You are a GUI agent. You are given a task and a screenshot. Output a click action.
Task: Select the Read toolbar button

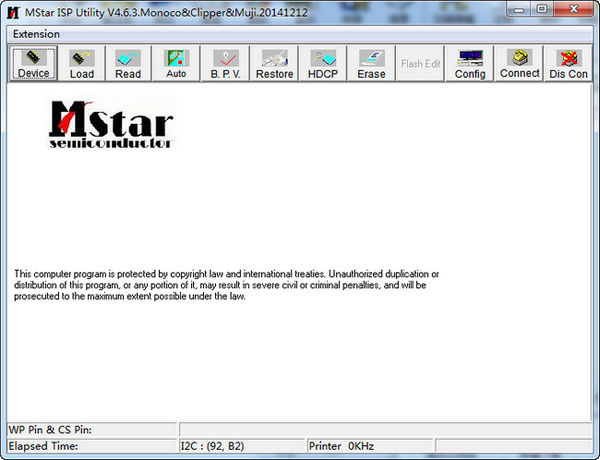(128, 64)
